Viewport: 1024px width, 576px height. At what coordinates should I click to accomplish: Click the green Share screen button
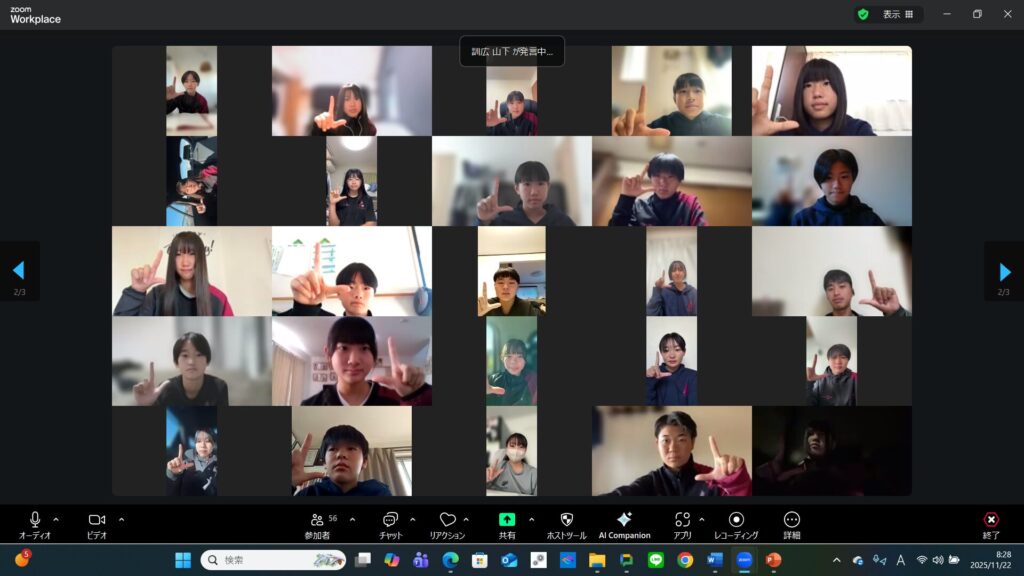(507, 520)
